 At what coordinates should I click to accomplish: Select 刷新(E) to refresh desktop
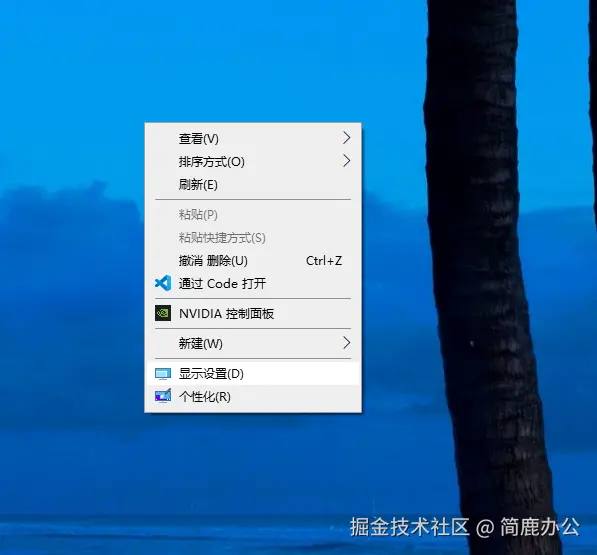(x=253, y=185)
